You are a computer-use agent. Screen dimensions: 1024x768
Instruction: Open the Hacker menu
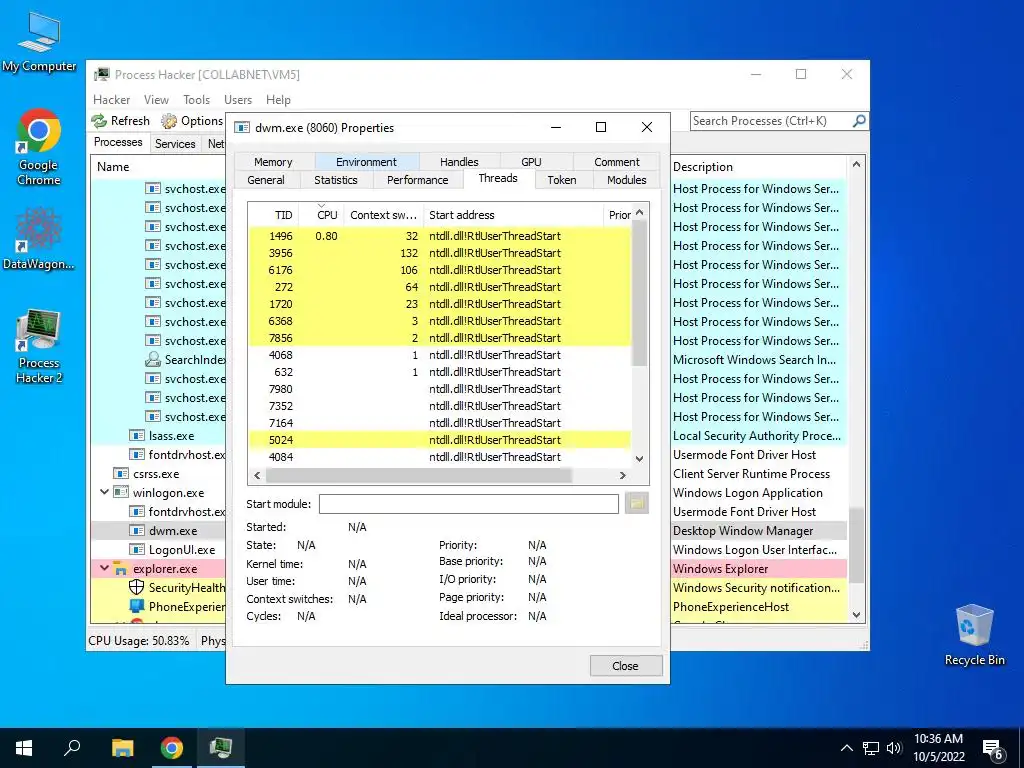tap(112, 99)
